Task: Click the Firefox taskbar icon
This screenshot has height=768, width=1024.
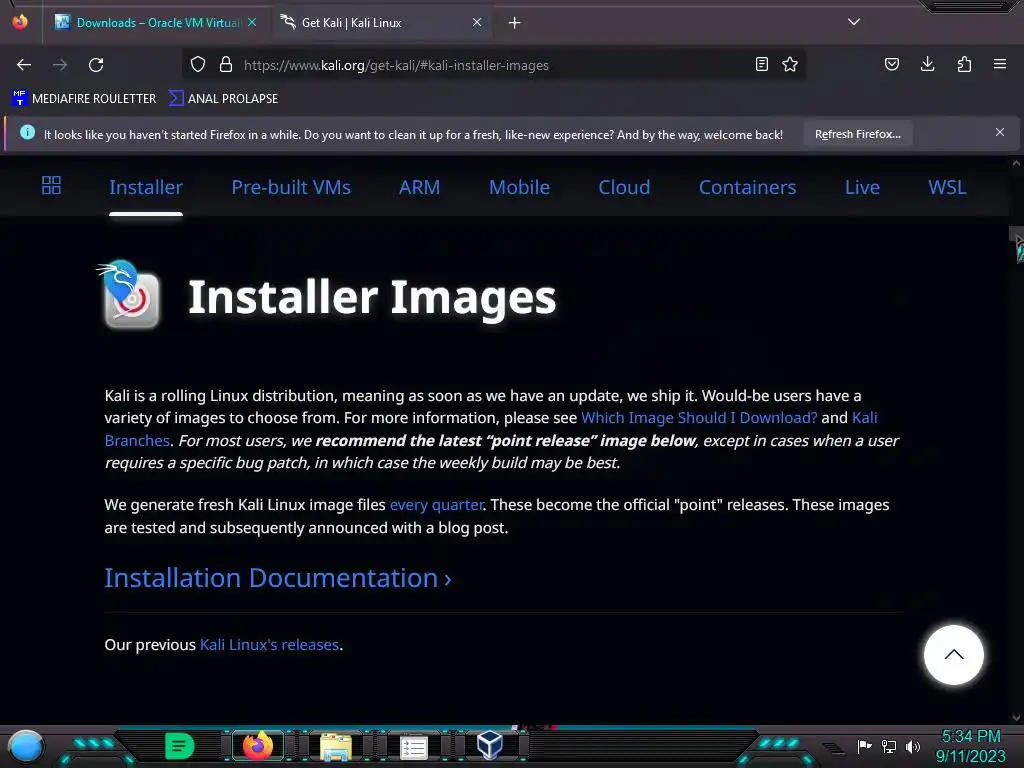Action: click(x=258, y=746)
